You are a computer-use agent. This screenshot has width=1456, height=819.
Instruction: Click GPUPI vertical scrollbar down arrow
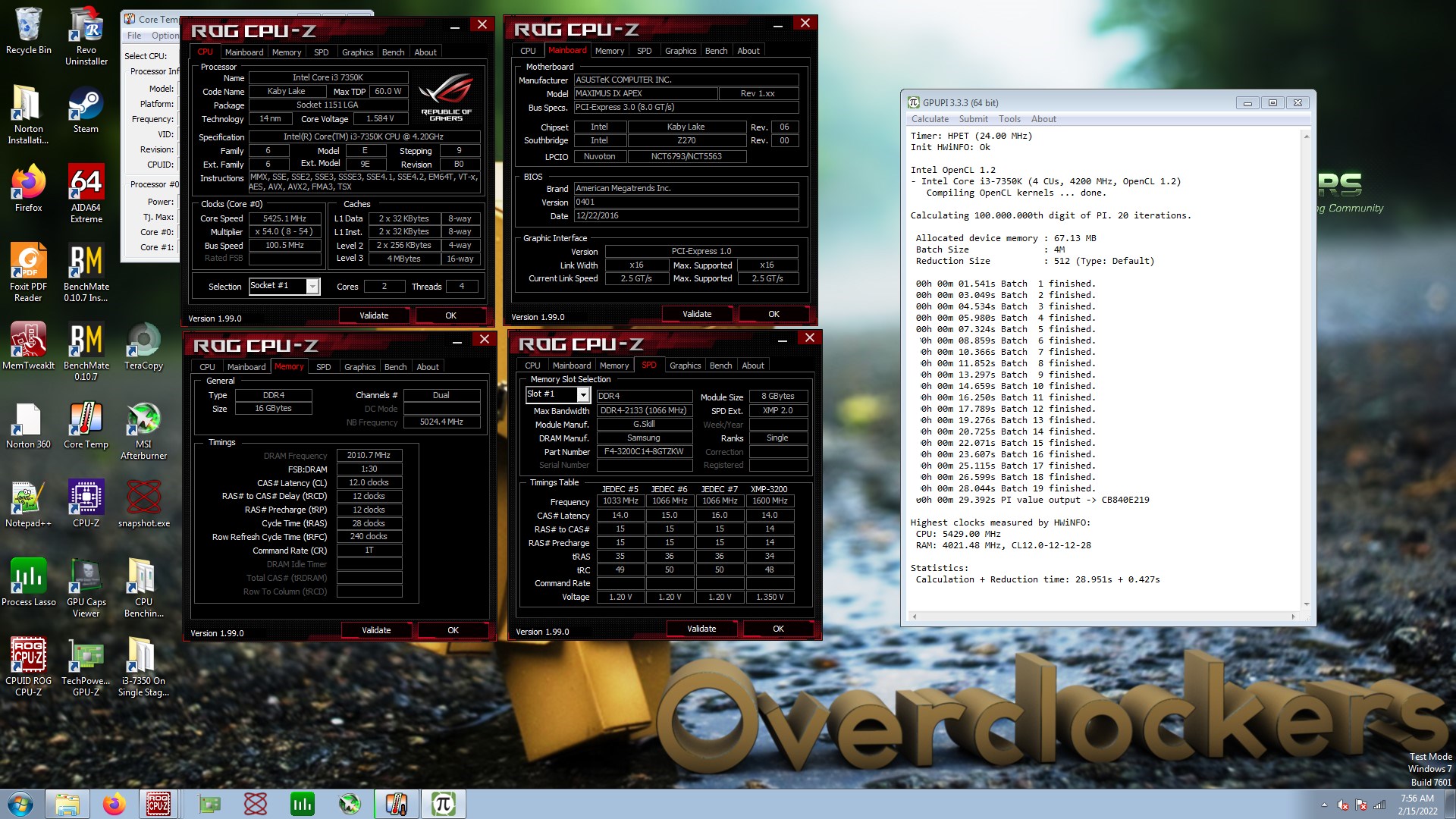point(1306,604)
